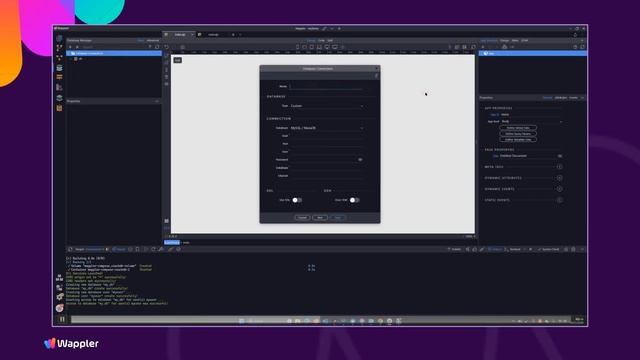The image size is (640, 360).
Task: Click the Untitled Document title field
Action: (528, 156)
